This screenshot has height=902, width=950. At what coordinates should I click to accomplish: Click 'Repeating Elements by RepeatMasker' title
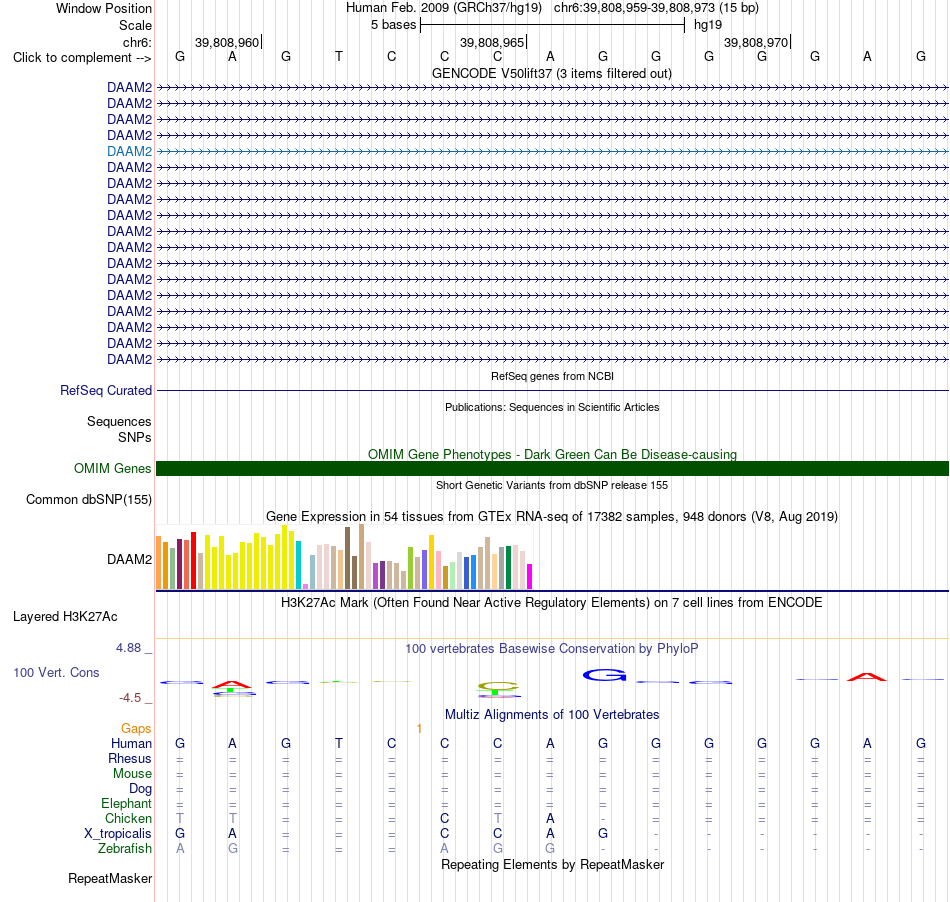(552, 864)
